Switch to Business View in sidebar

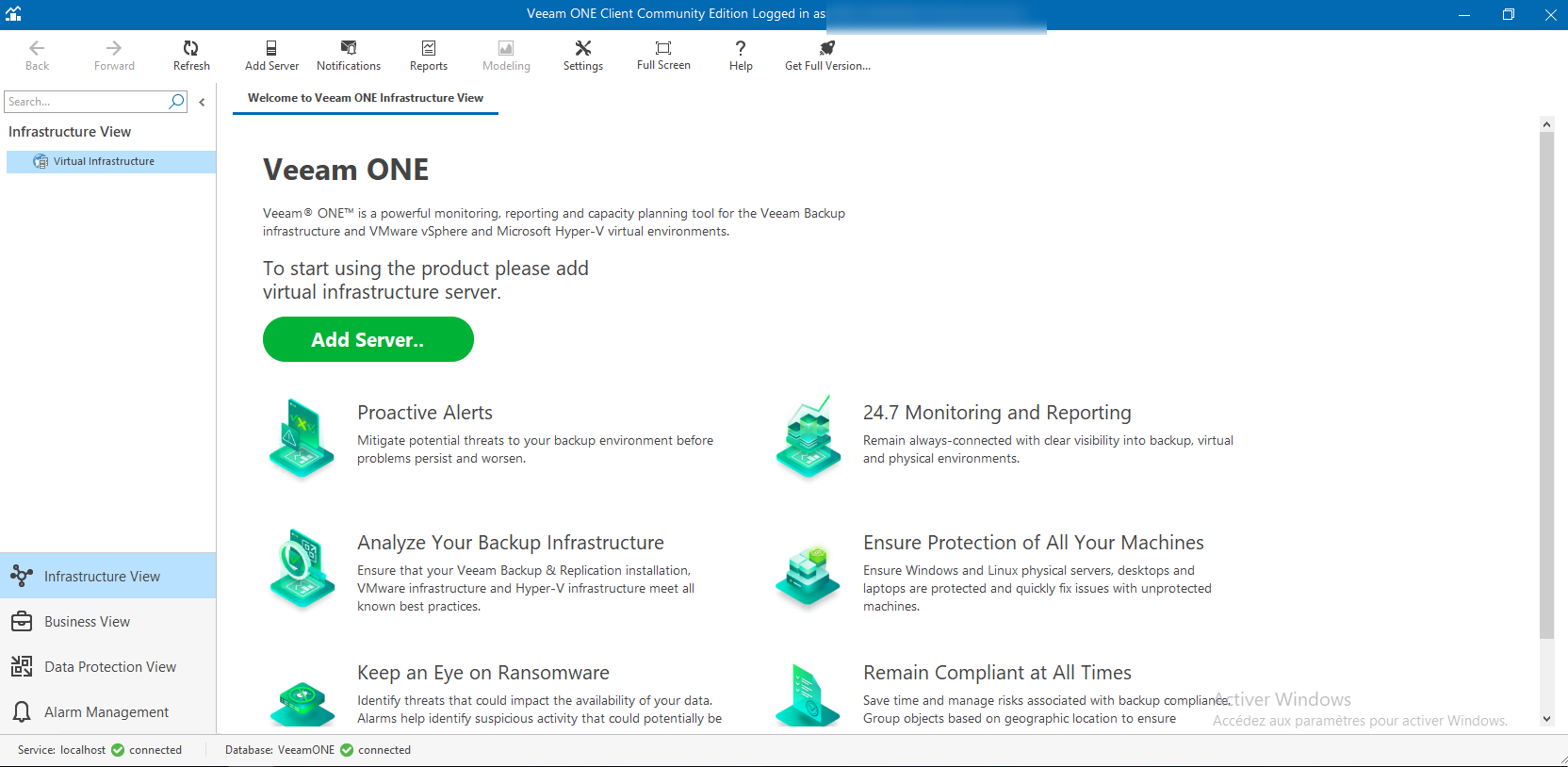[x=108, y=622]
